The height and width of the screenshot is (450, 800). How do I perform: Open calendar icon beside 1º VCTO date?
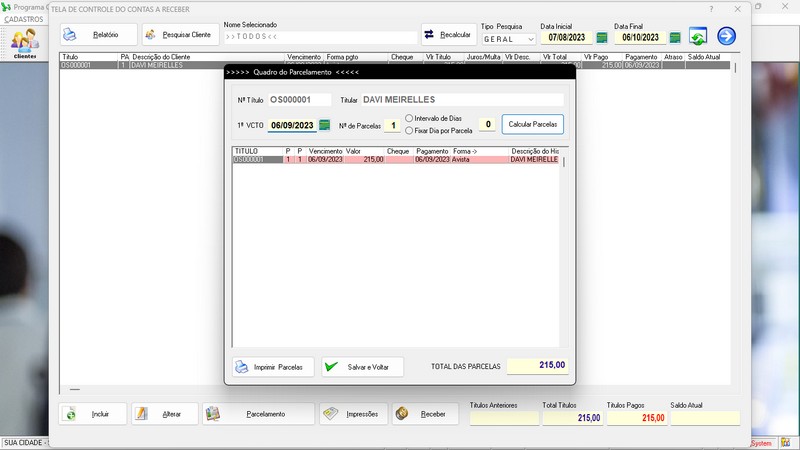pyautogui.click(x=324, y=125)
